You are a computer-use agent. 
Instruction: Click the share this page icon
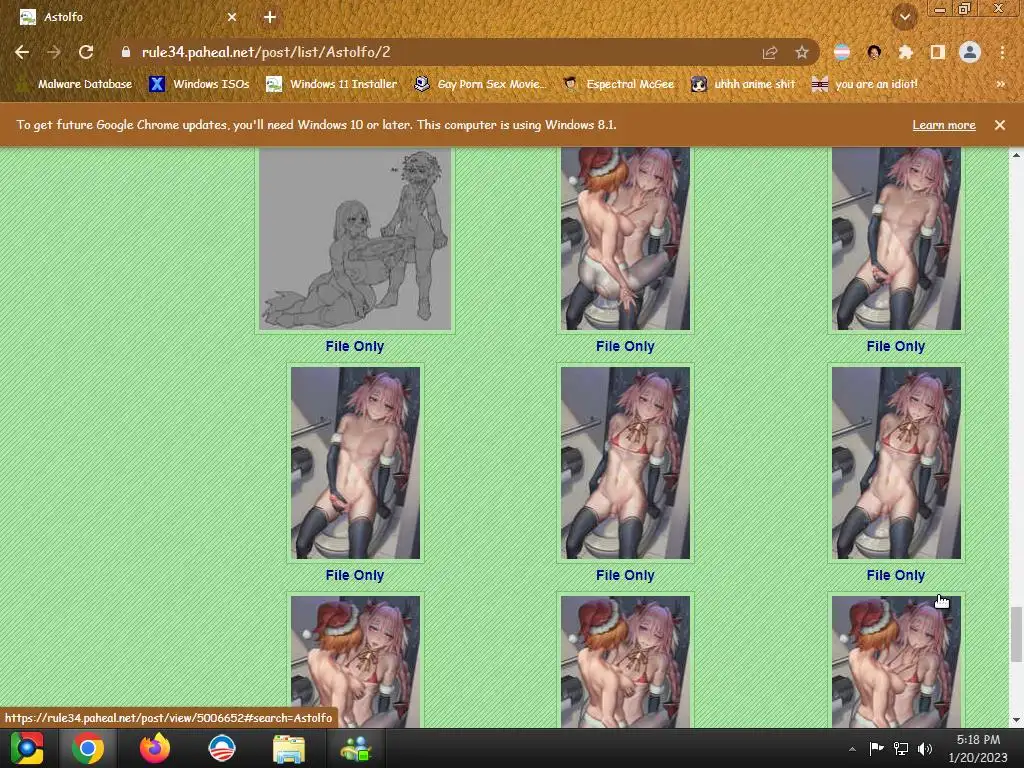770,53
